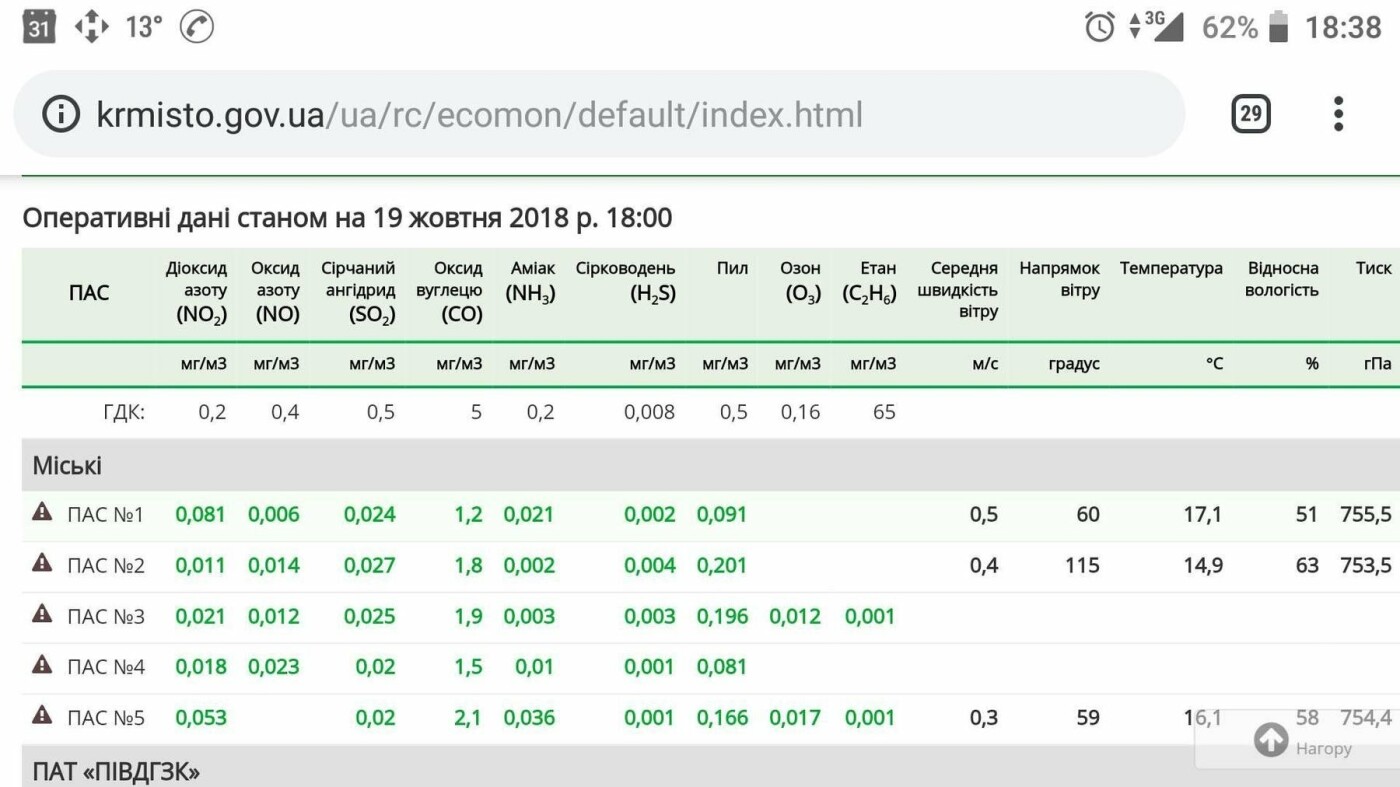This screenshot has height=787, width=1400.
Task: Tap the Міські section header row
Action: (67, 466)
